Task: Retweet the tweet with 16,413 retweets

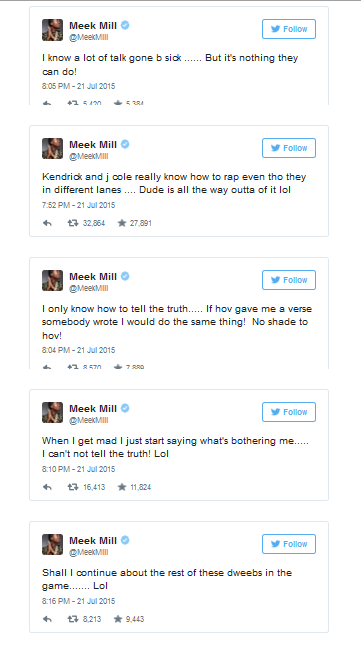Action: tap(73, 487)
